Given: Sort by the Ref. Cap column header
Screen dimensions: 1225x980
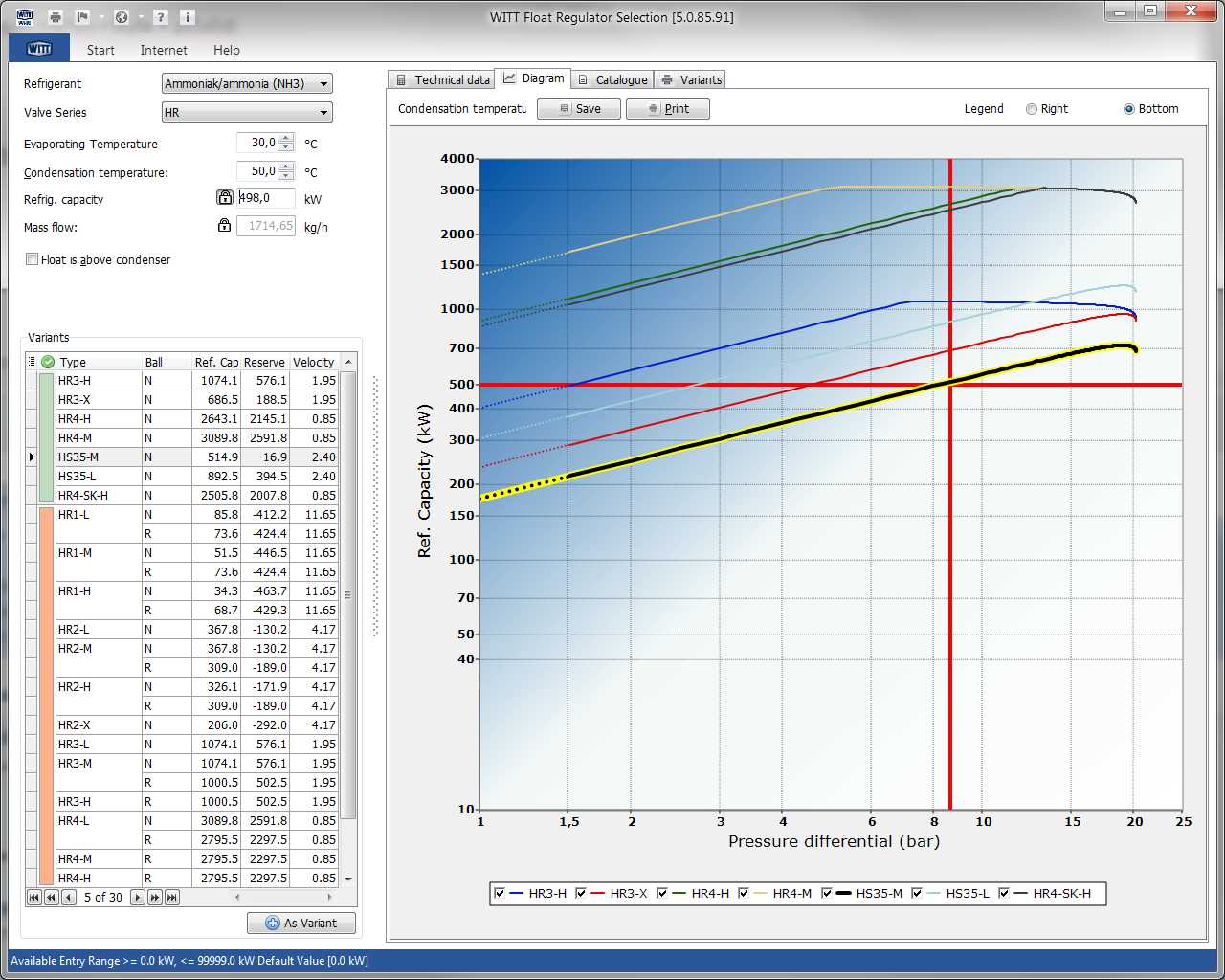Looking at the screenshot, I should pos(216,362).
